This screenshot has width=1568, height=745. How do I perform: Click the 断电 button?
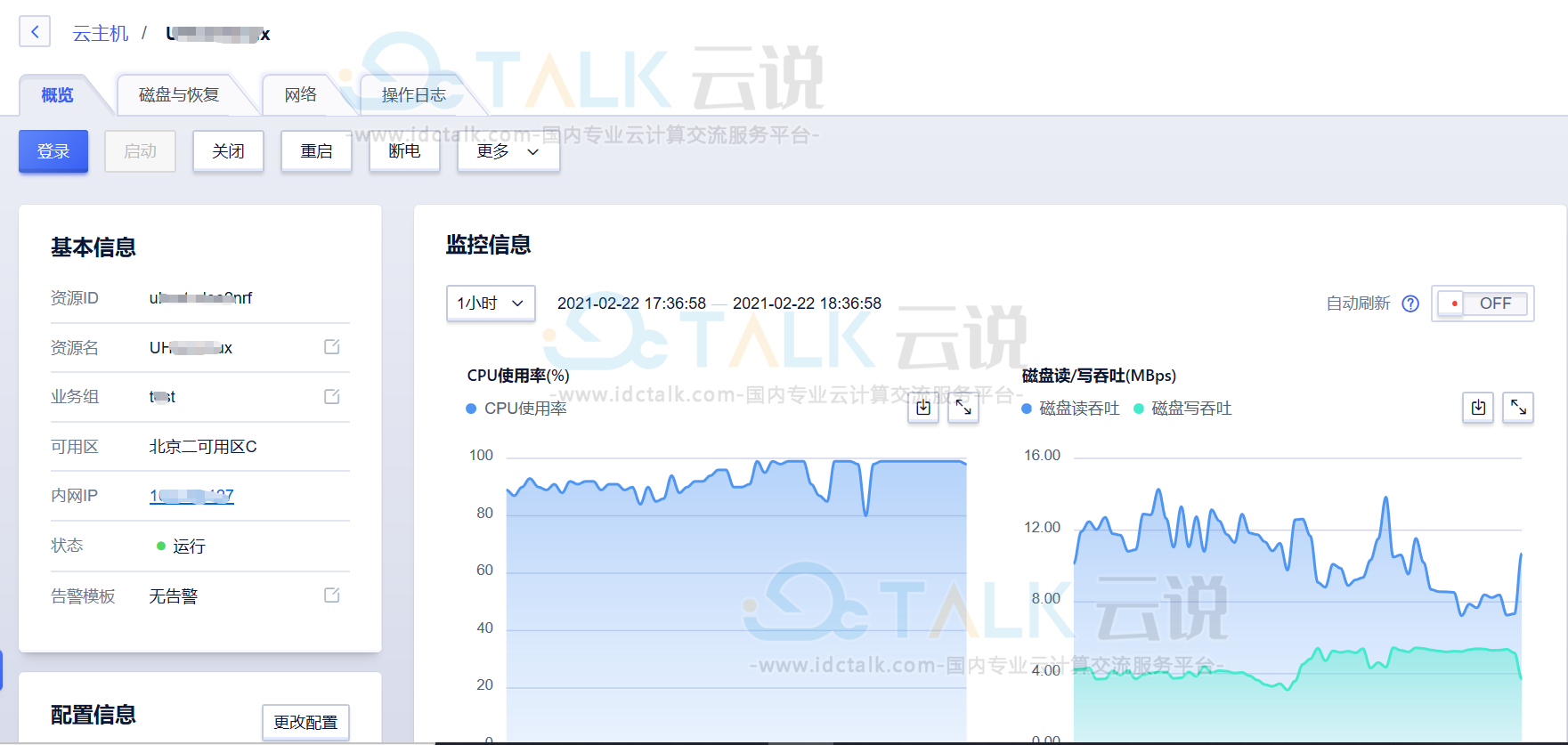pos(404,151)
